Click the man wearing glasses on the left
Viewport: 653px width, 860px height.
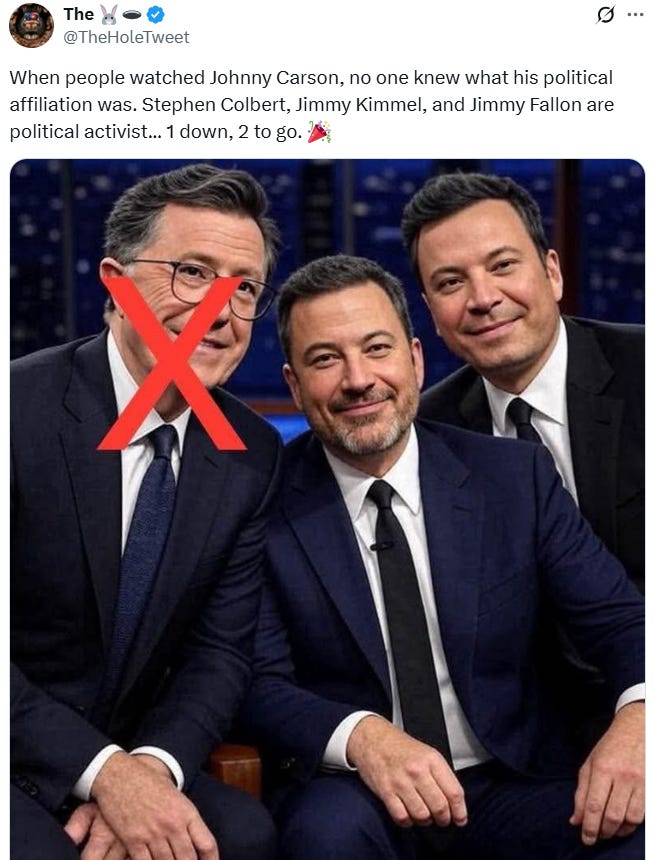pyautogui.click(x=189, y=285)
